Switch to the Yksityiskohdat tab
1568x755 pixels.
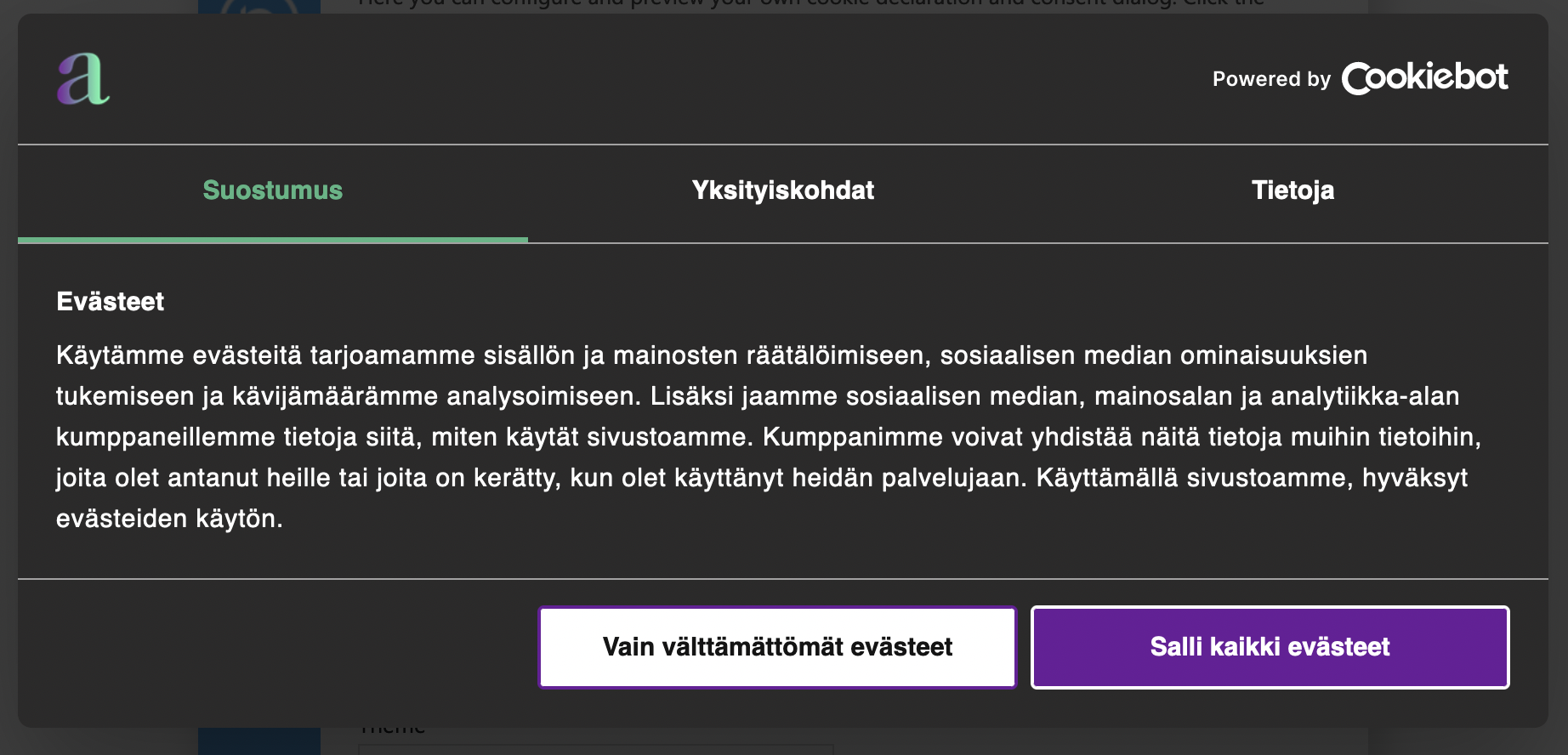tap(782, 190)
